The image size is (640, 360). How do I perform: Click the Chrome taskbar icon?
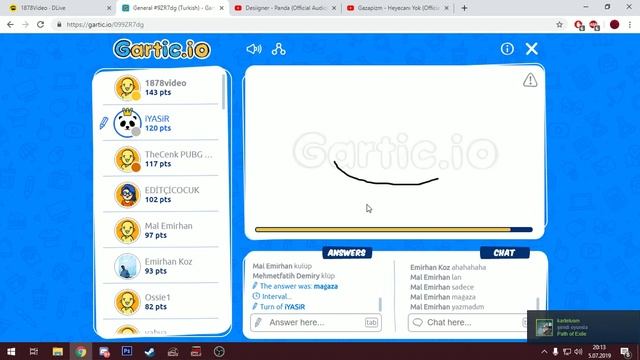(x=81, y=351)
